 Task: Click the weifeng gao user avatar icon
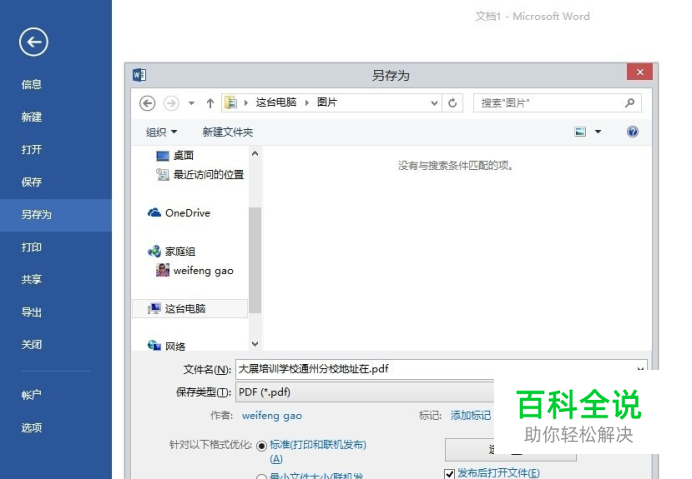click(x=162, y=270)
